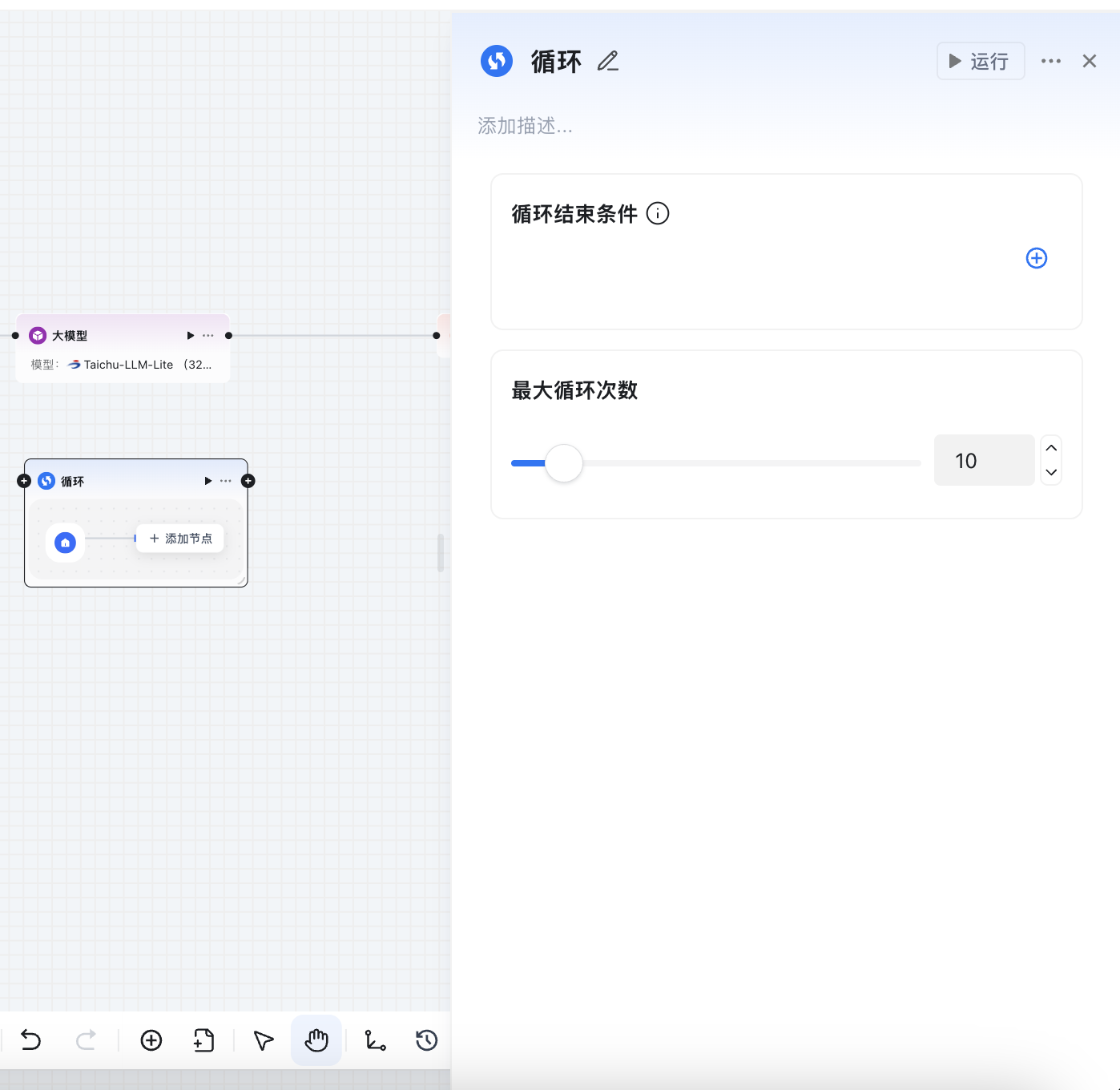This screenshot has width=1120, height=1090.
Task: Select the pointer mode arrow tool
Action: (x=263, y=1040)
